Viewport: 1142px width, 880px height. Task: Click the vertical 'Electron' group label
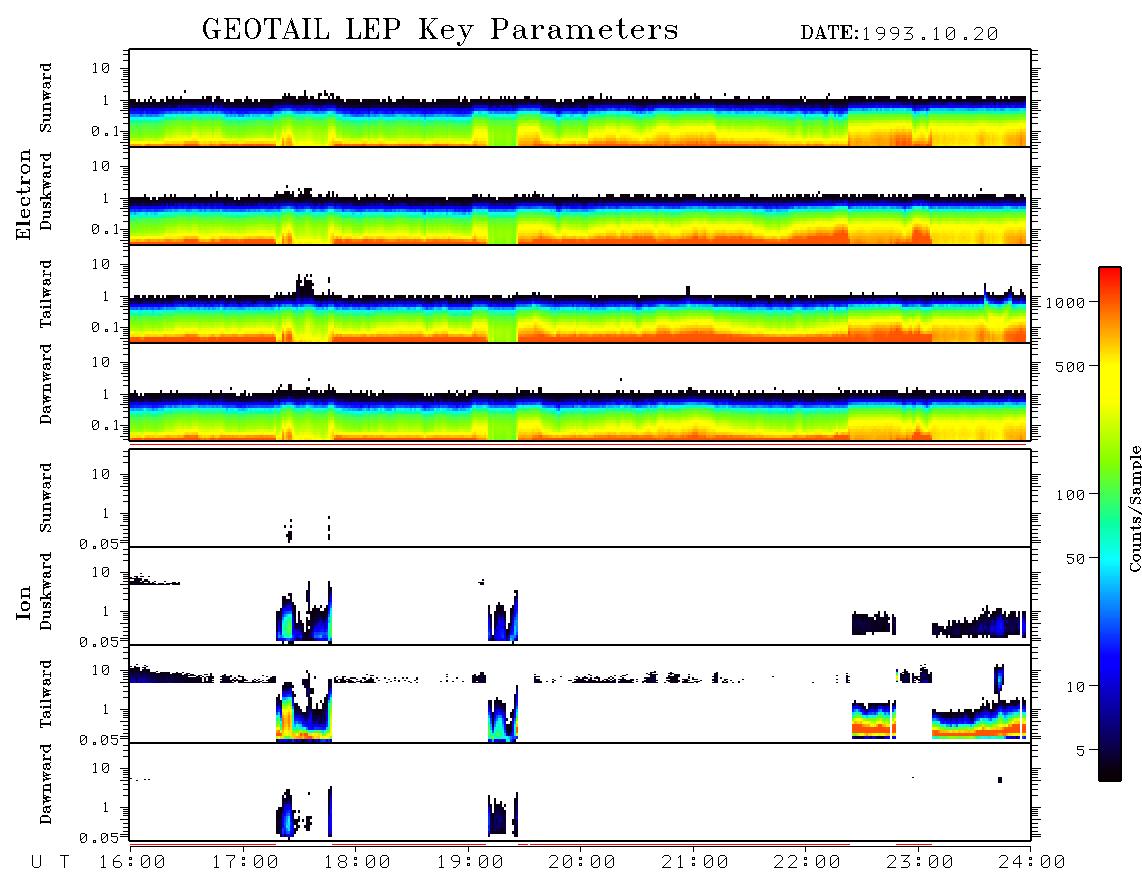[24, 195]
